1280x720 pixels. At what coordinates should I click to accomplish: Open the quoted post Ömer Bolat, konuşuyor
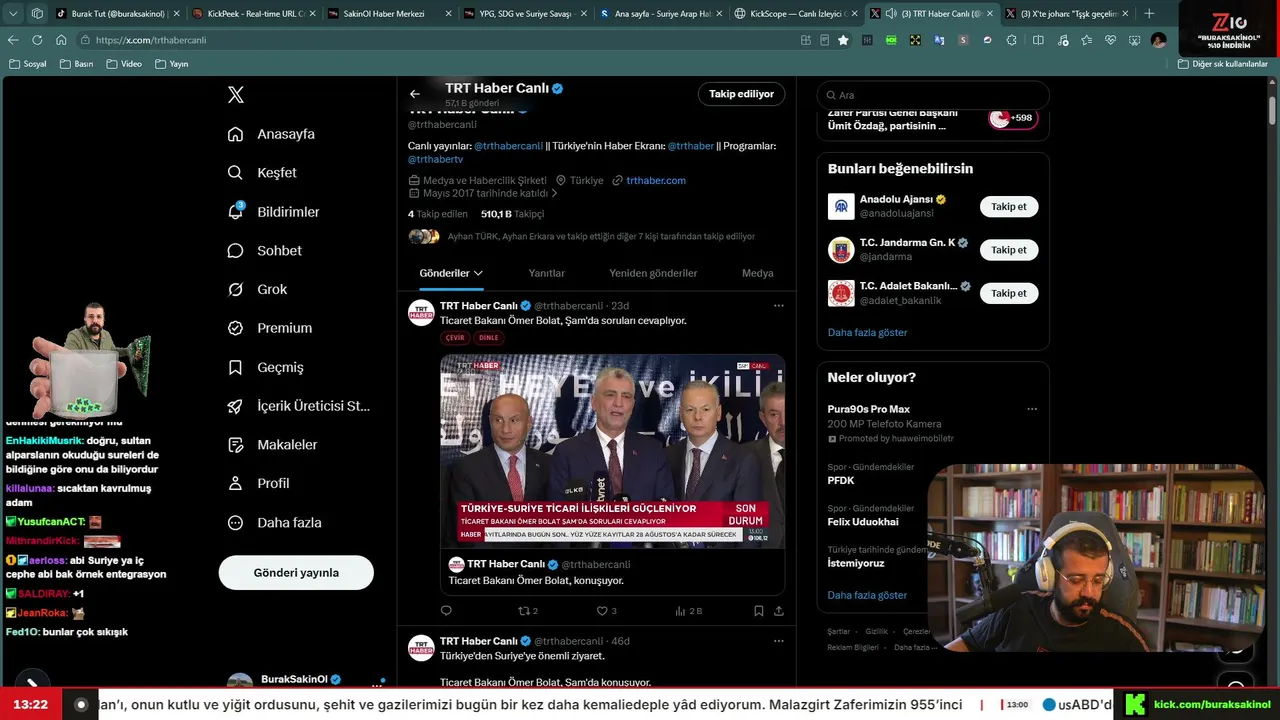pos(612,572)
